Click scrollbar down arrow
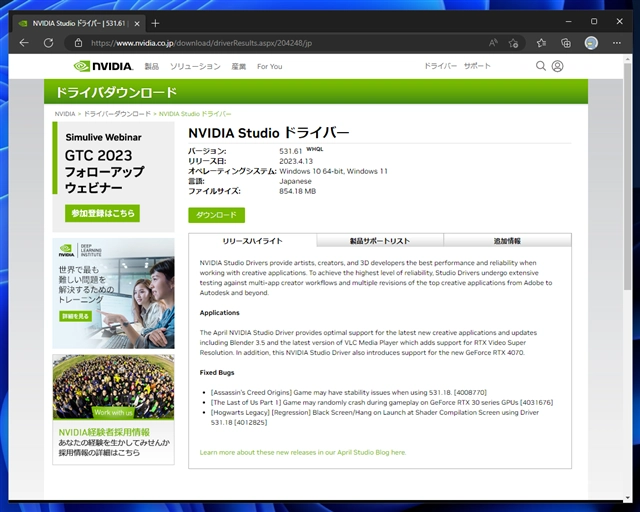 (x=628, y=498)
